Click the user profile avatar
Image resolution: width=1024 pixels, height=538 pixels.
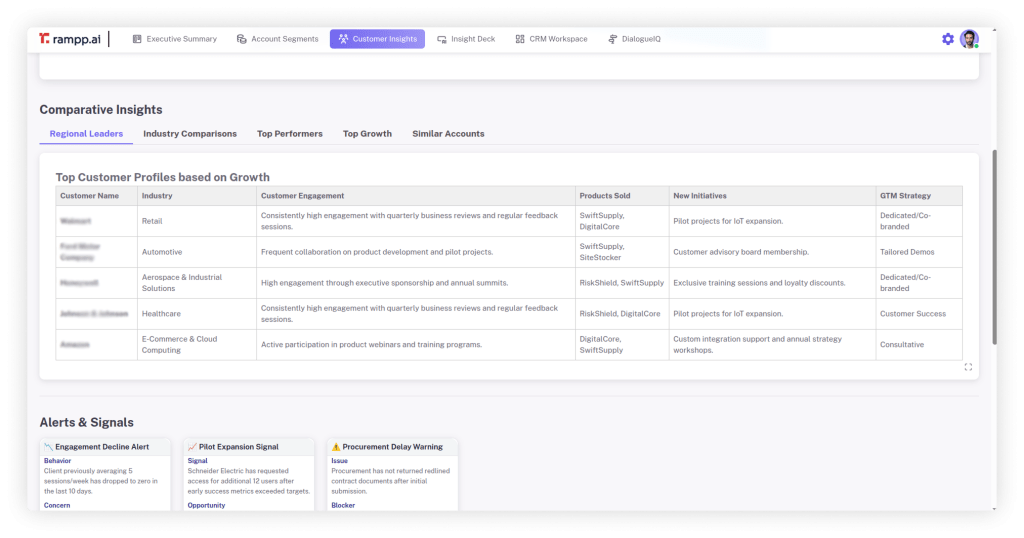tap(969, 39)
